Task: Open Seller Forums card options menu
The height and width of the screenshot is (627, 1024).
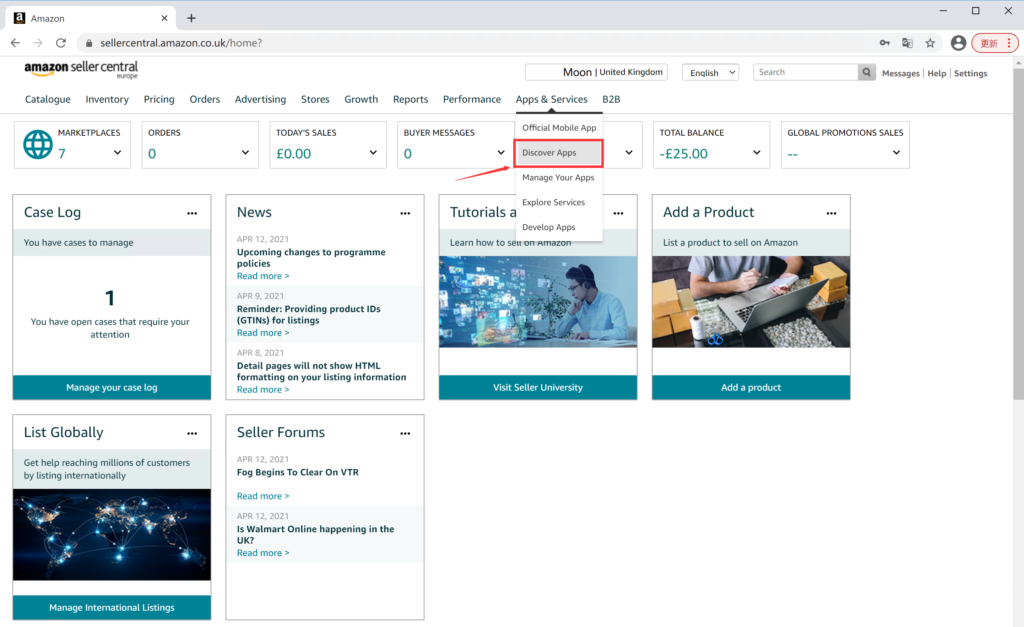Action: (x=405, y=433)
